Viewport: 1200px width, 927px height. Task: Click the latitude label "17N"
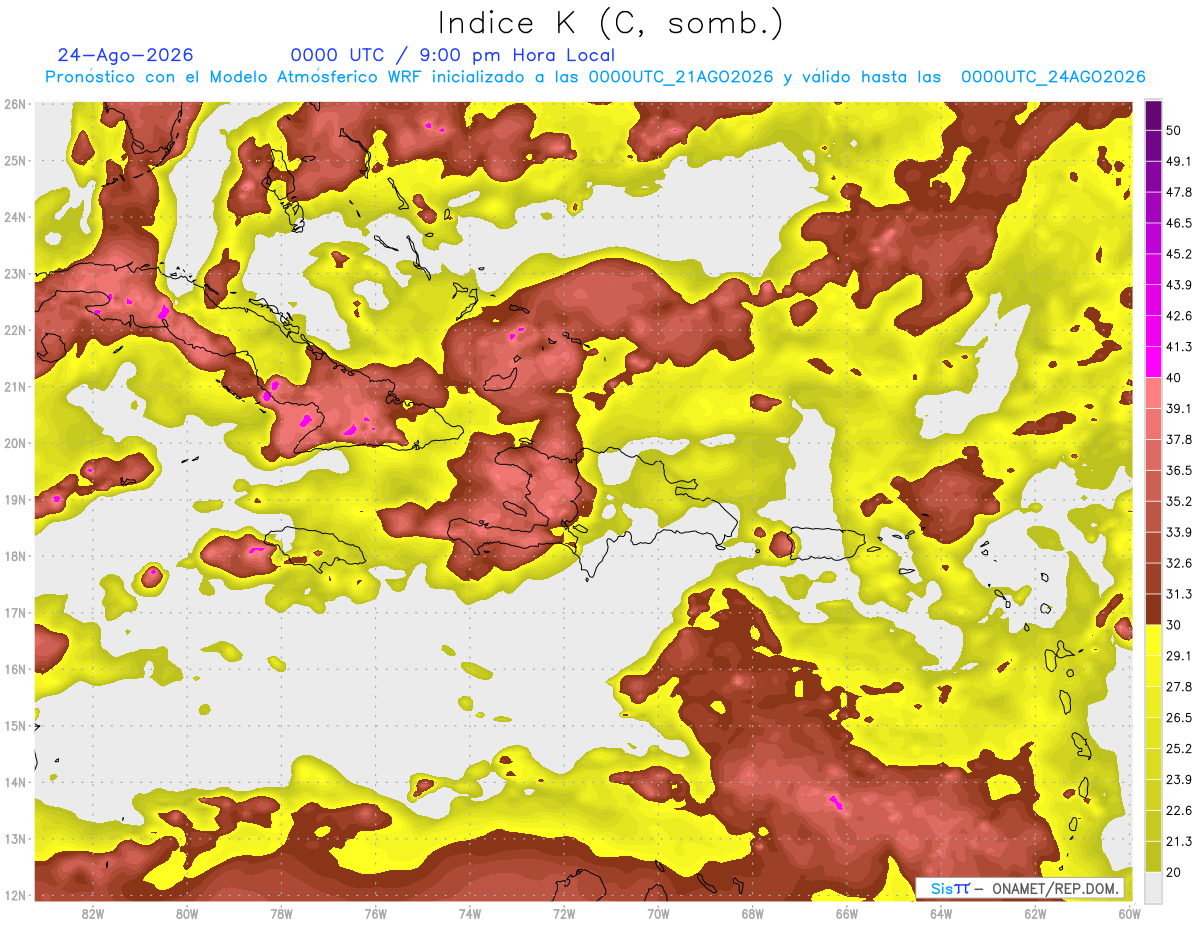(15, 612)
